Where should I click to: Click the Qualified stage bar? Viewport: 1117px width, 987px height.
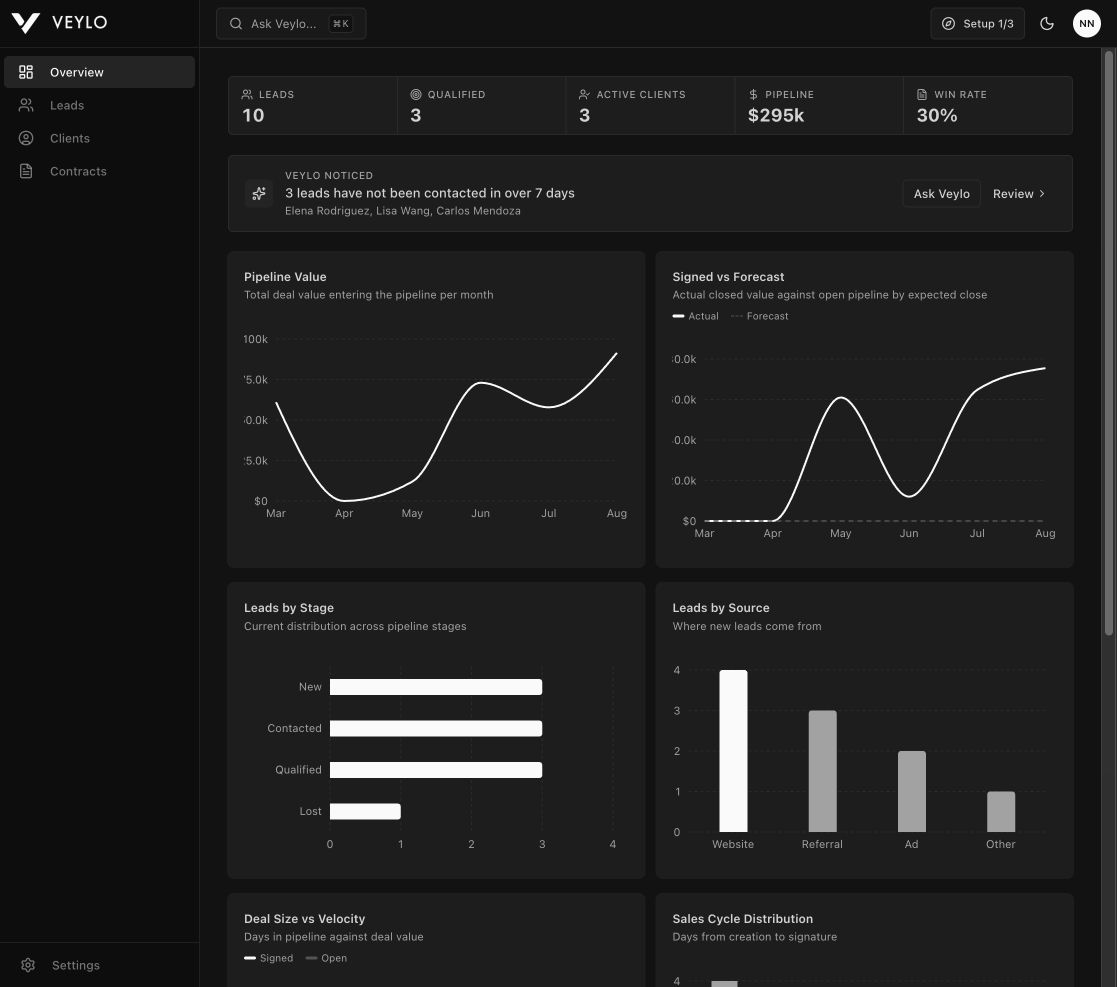click(x=436, y=769)
